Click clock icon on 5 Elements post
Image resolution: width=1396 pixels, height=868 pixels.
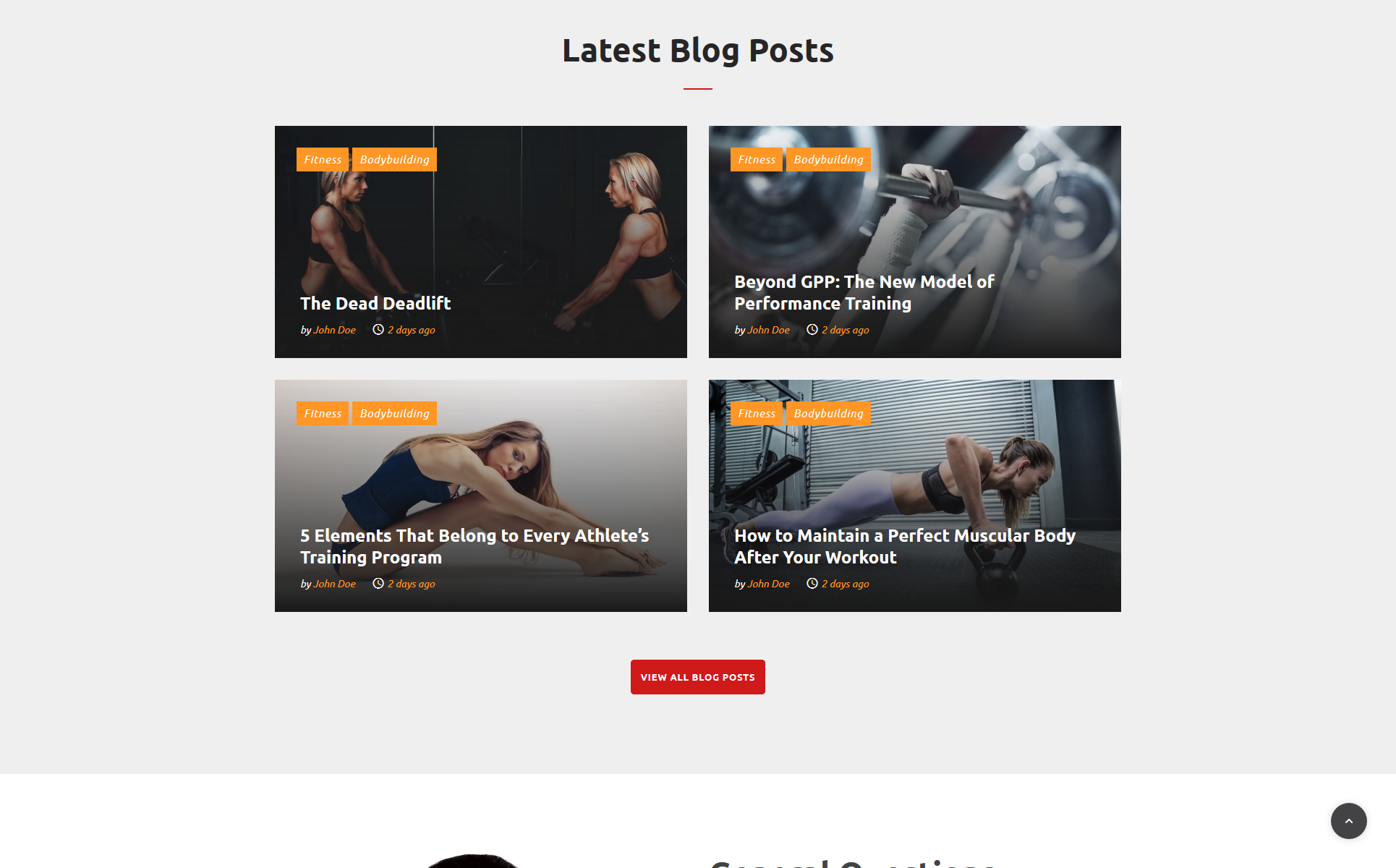click(378, 584)
